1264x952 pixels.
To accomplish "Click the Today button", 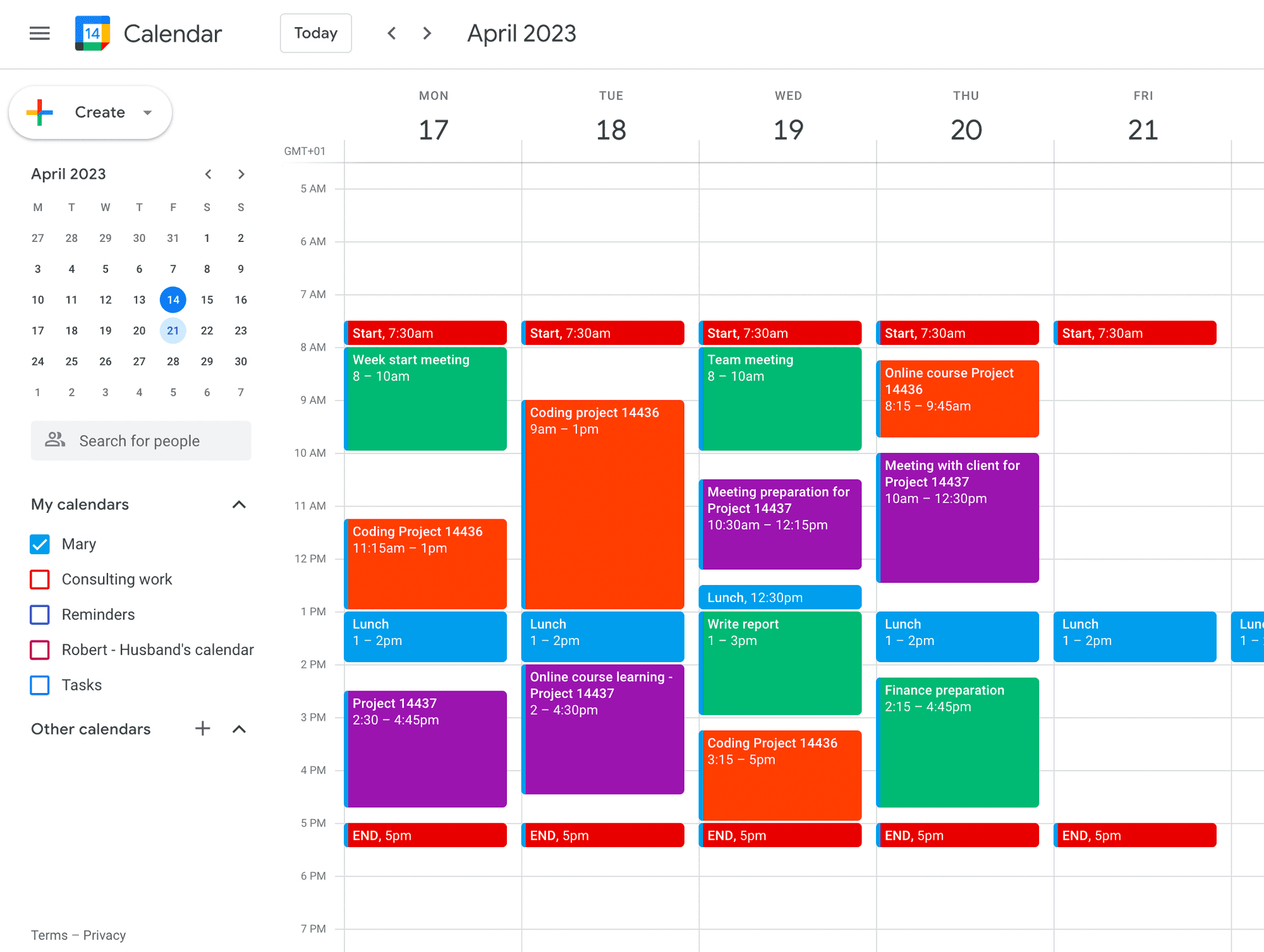I will click(315, 33).
